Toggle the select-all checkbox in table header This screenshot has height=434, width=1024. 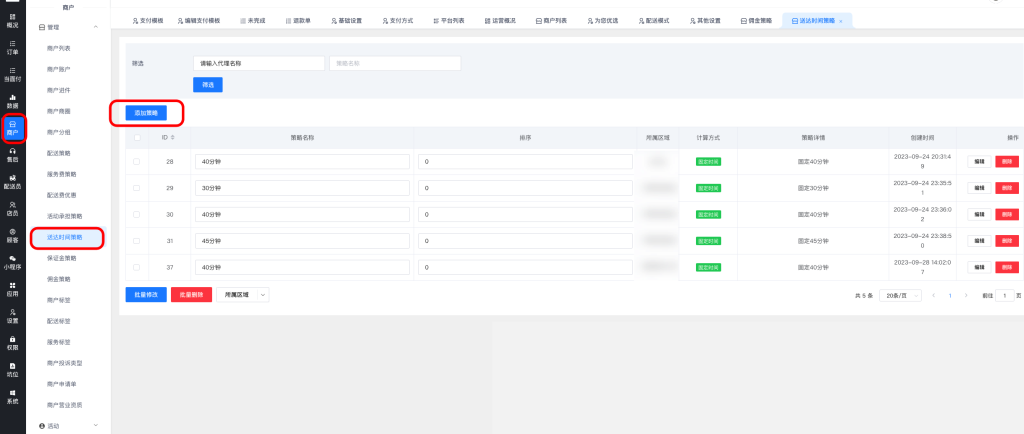(137, 137)
